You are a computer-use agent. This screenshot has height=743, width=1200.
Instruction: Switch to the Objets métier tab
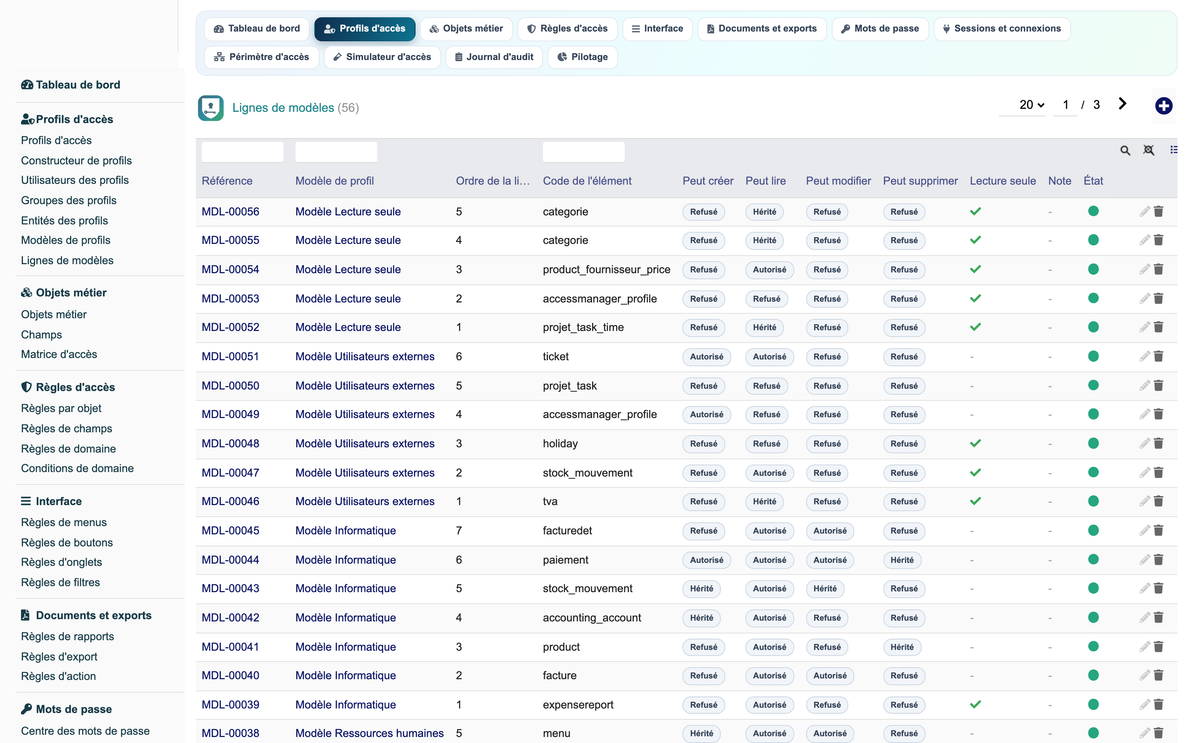pyautogui.click(x=467, y=29)
